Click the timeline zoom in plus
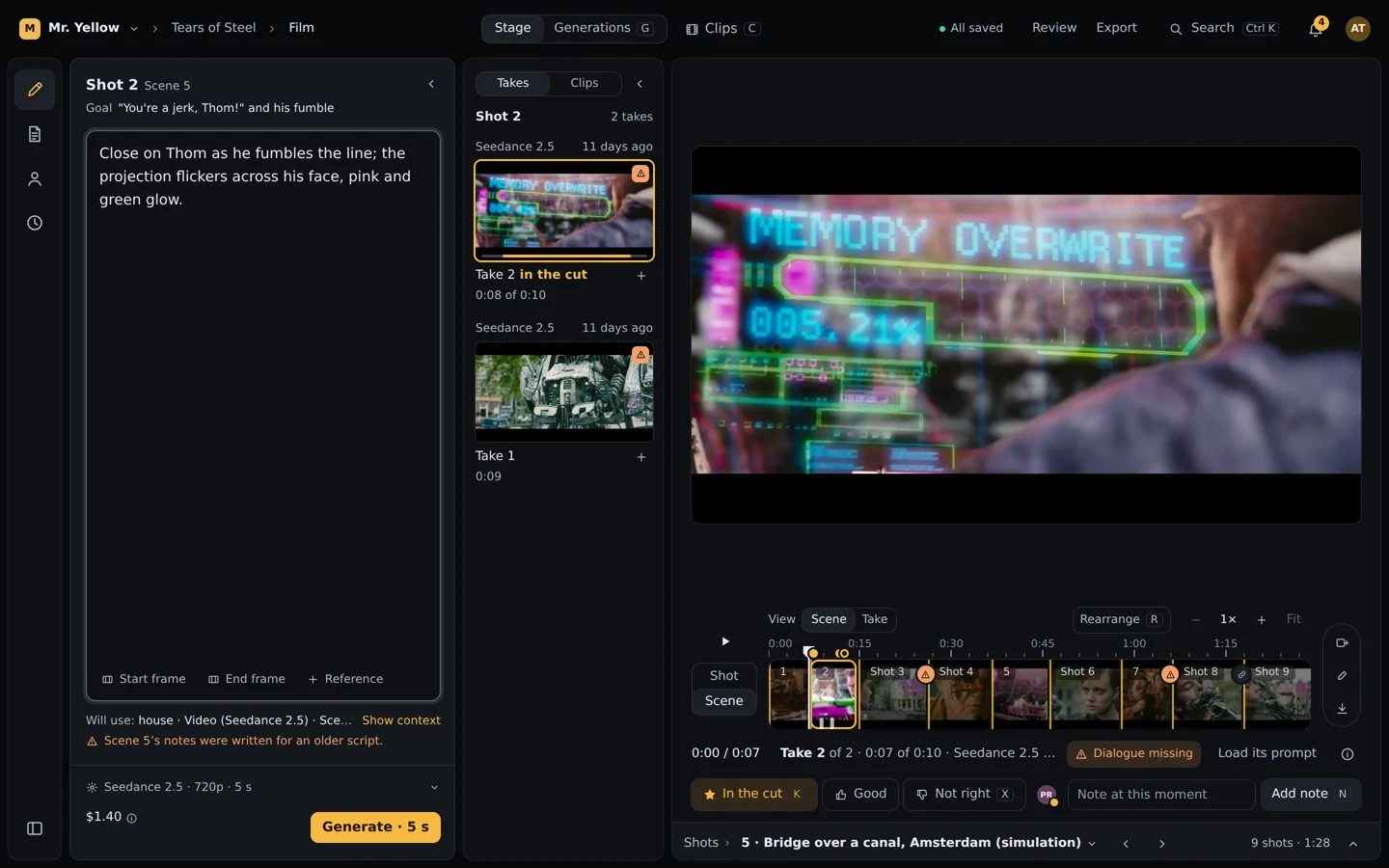The image size is (1389, 868). [x=1261, y=620]
